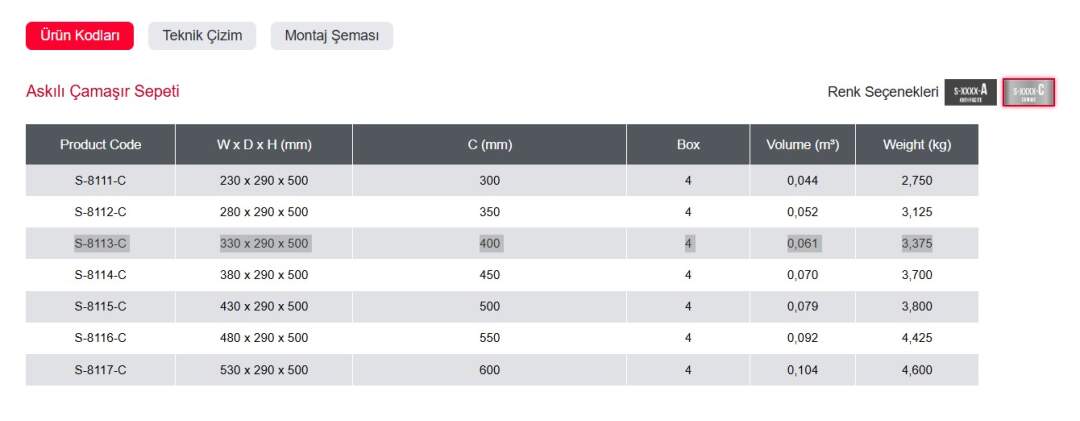Select product code S-8115-C
The image size is (1080, 421).
(x=100, y=307)
